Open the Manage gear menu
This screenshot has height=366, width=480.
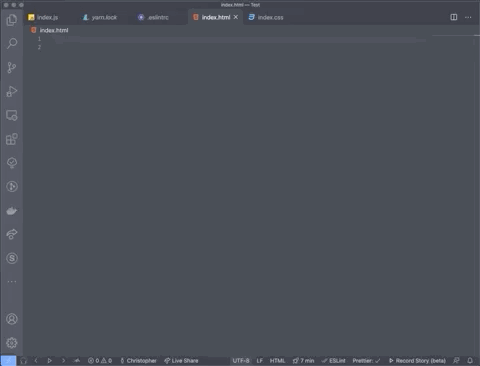(12, 343)
